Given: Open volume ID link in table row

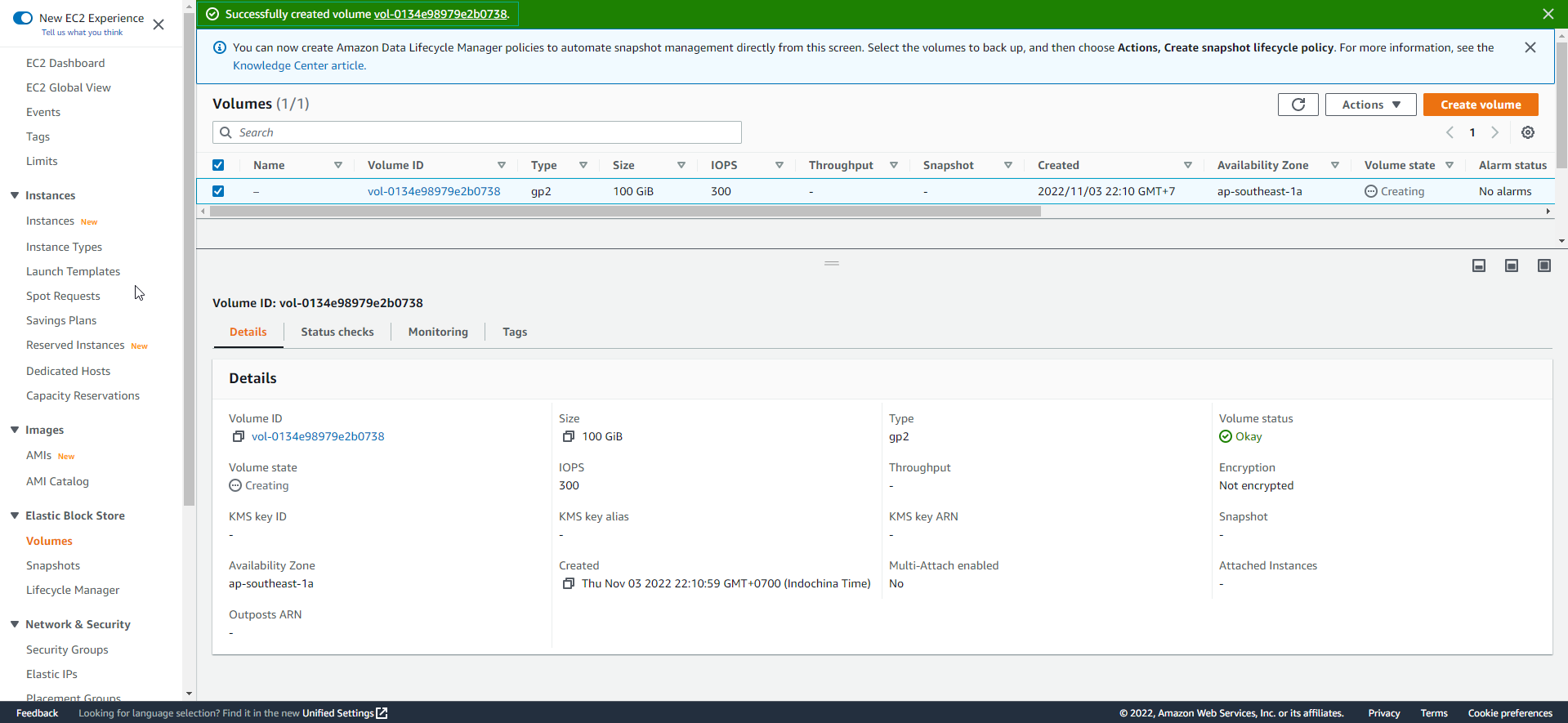Looking at the screenshot, I should coord(434,191).
